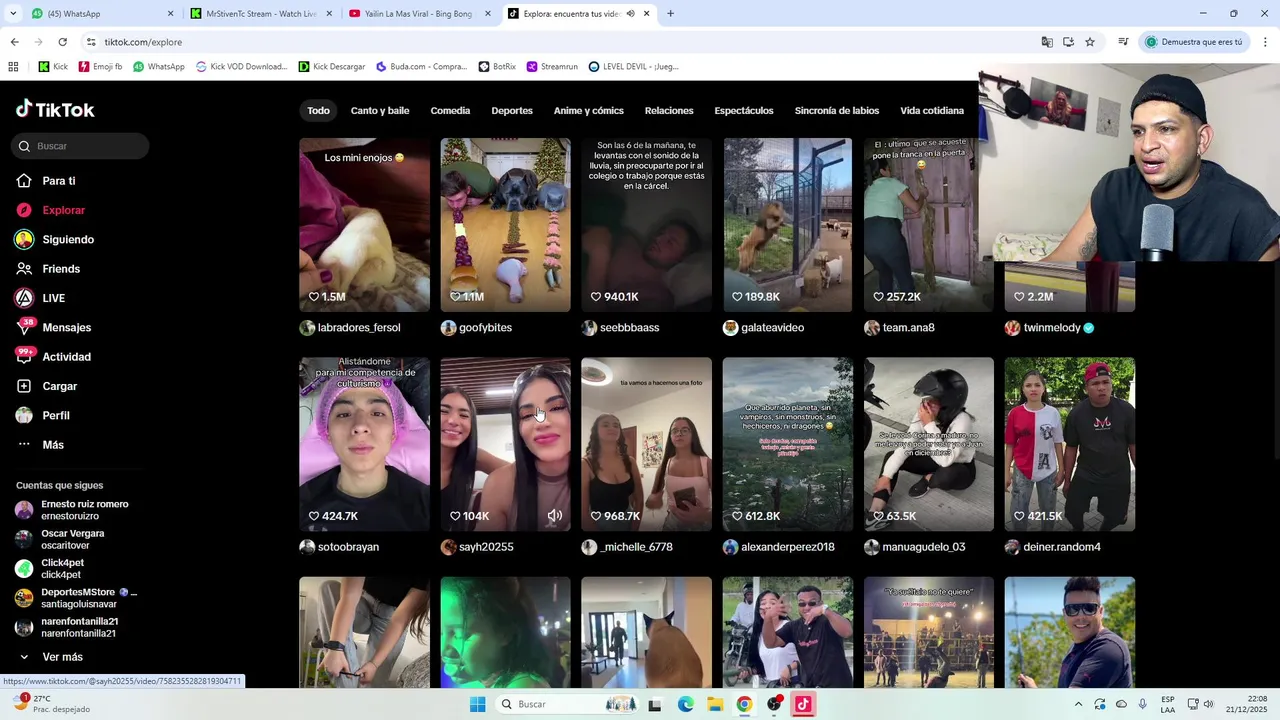Select the Comedia category tab

450,111
